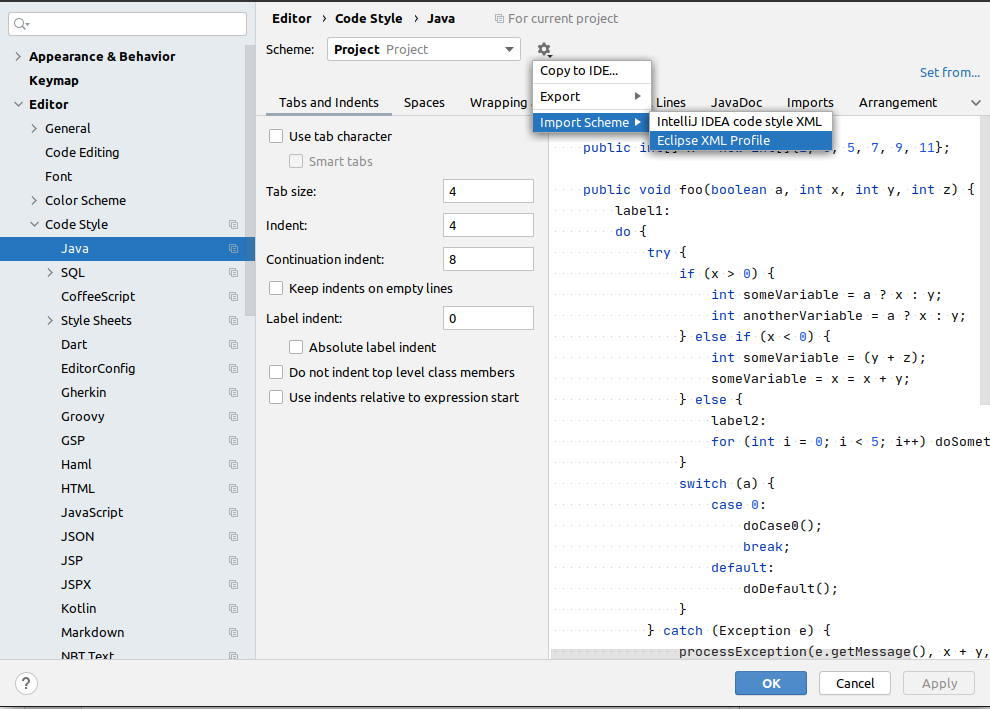Click project-level icon on Markdown row
The image size is (990, 709).
[x=234, y=633]
